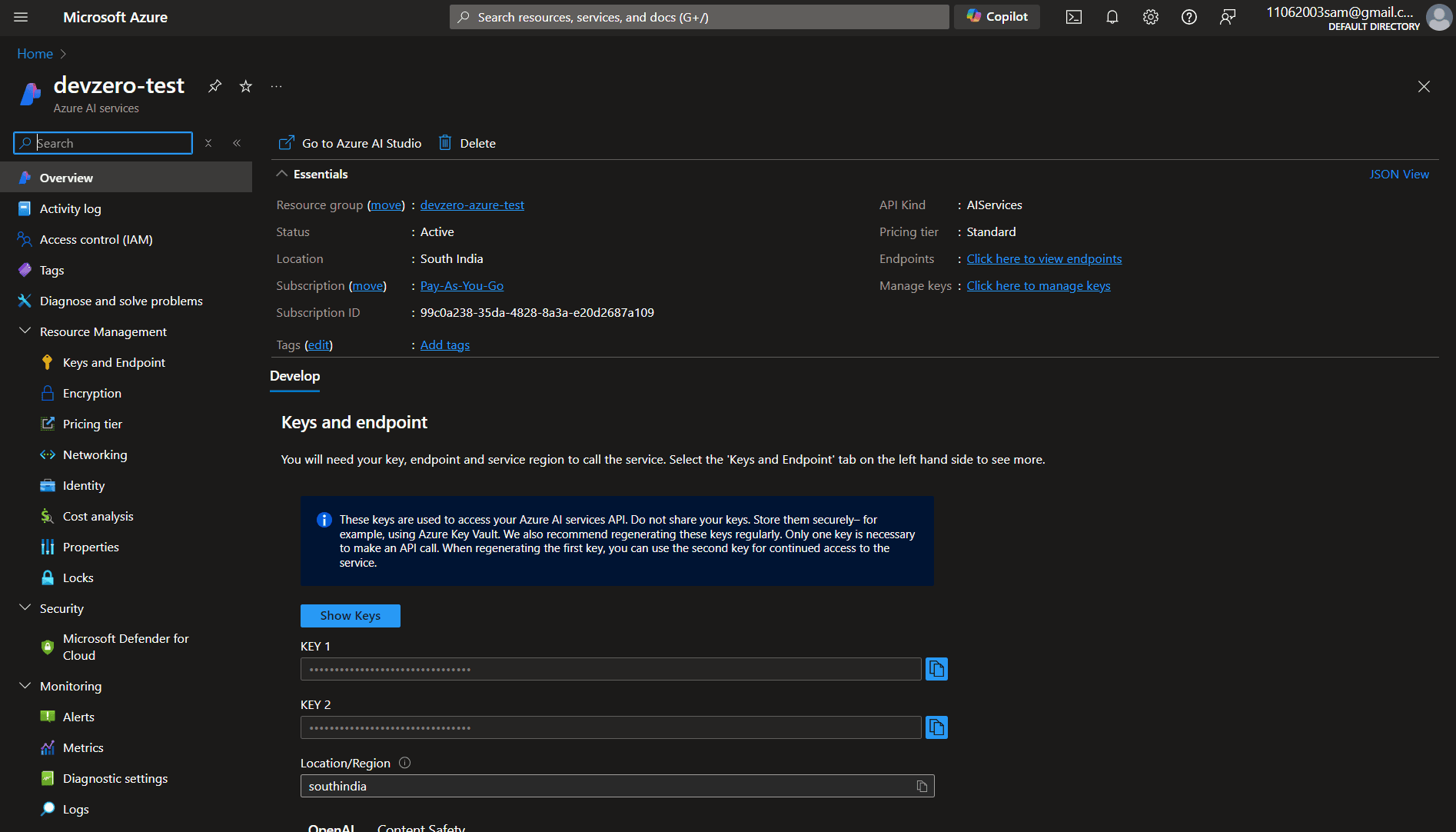This screenshot has width=1456, height=832.
Task: Select Encryption from Resource Management
Action: [x=91, y=392]
